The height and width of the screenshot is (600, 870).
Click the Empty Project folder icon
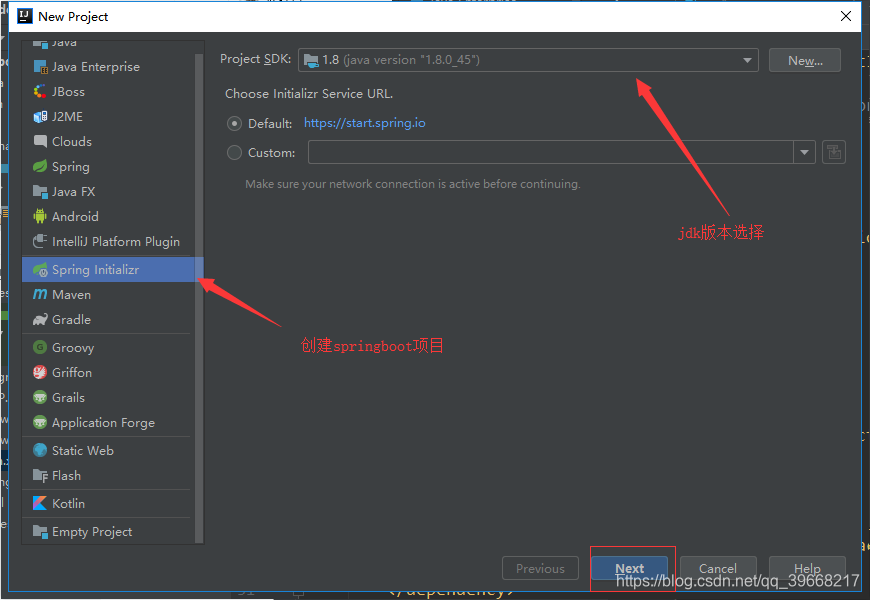40,532
